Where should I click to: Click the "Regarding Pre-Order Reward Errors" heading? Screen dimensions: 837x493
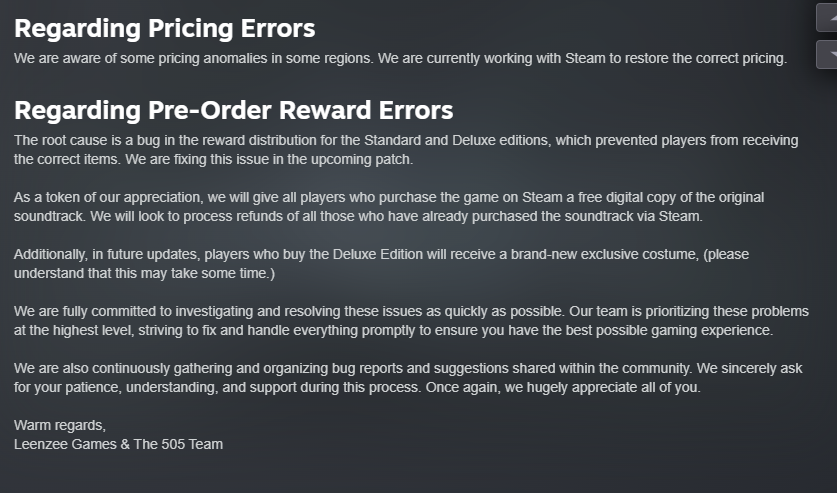pos(233,109)
